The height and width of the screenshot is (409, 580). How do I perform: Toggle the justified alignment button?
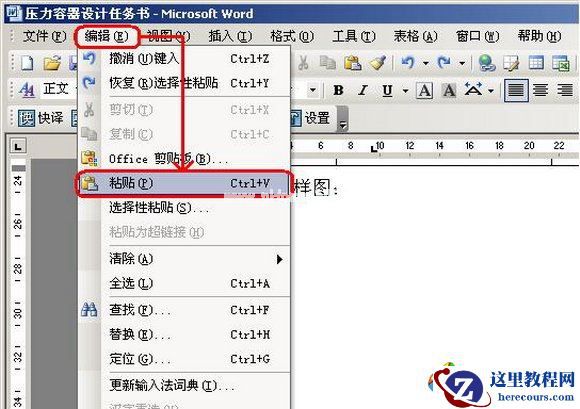tap(516, 90)
